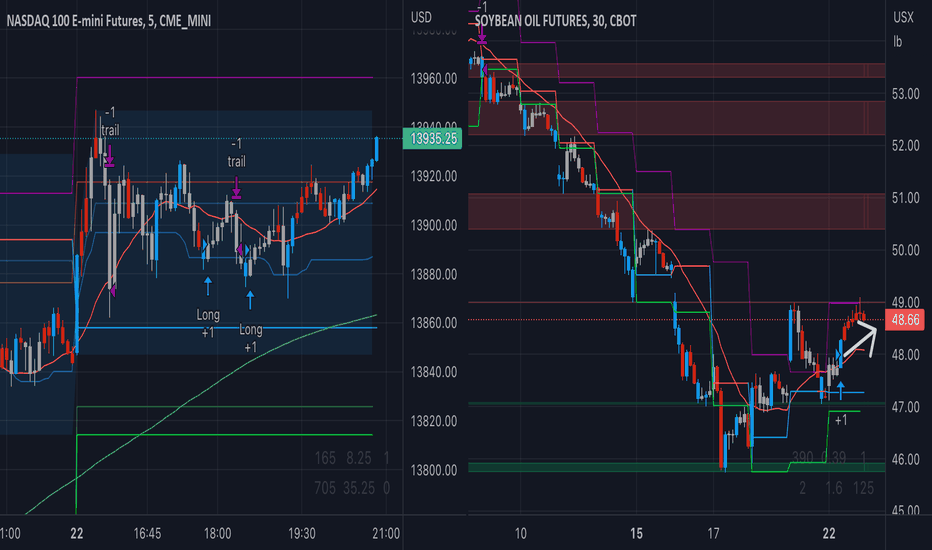Click the 53.00 price axis value
The image size is (932, 550).
pyautogui.click(x=905, y=94)
